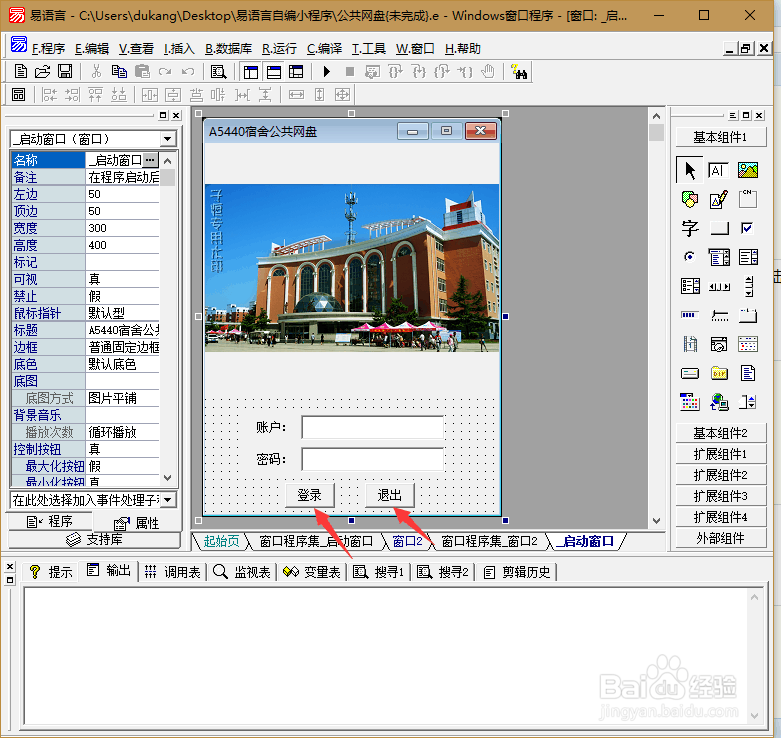Select the month calendar component icon
The height and width of the screenshot is (738, 781).
(748, 344)
